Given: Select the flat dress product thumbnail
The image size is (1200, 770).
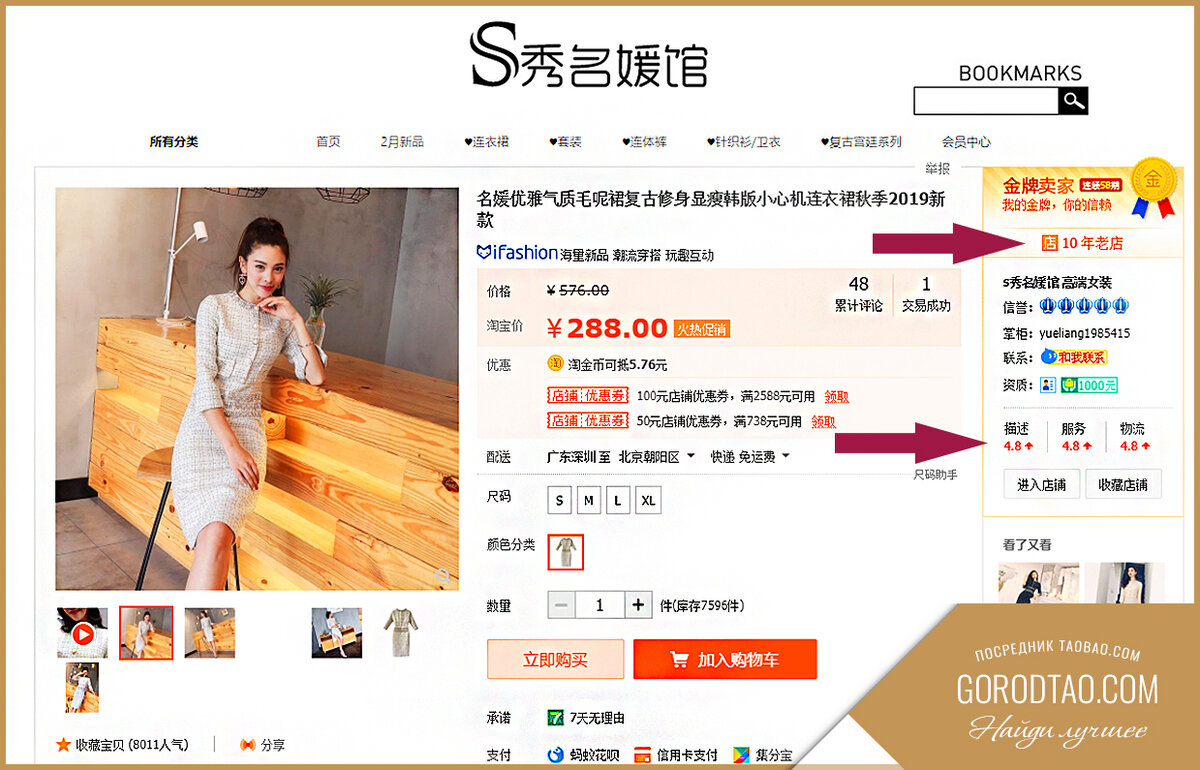Looking at the screenshot, I should point(400,632).
